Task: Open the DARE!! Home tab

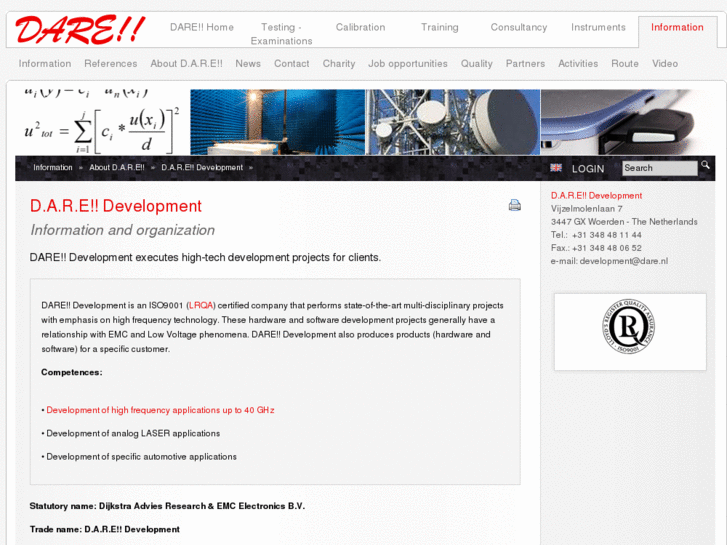Action: (202, 27)
